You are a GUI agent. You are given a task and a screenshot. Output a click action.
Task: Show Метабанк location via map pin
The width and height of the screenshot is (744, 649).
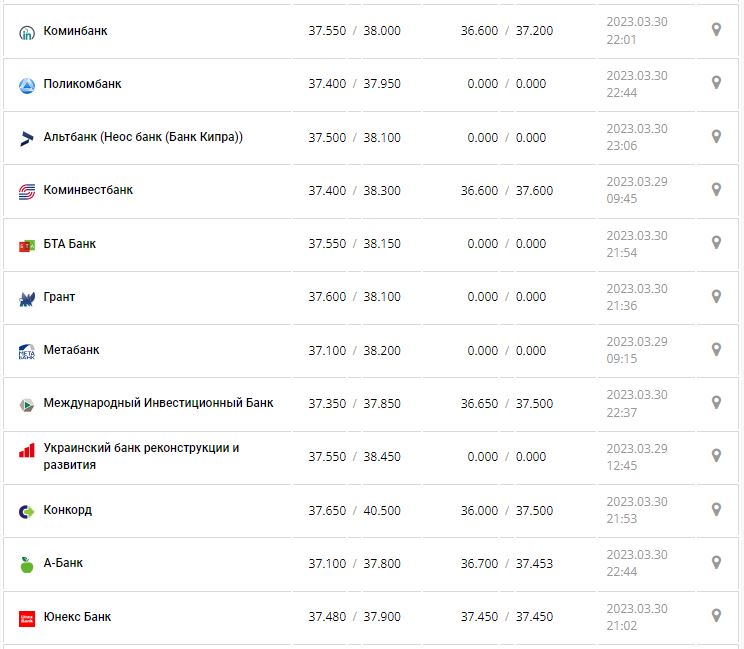pos(716,349)
